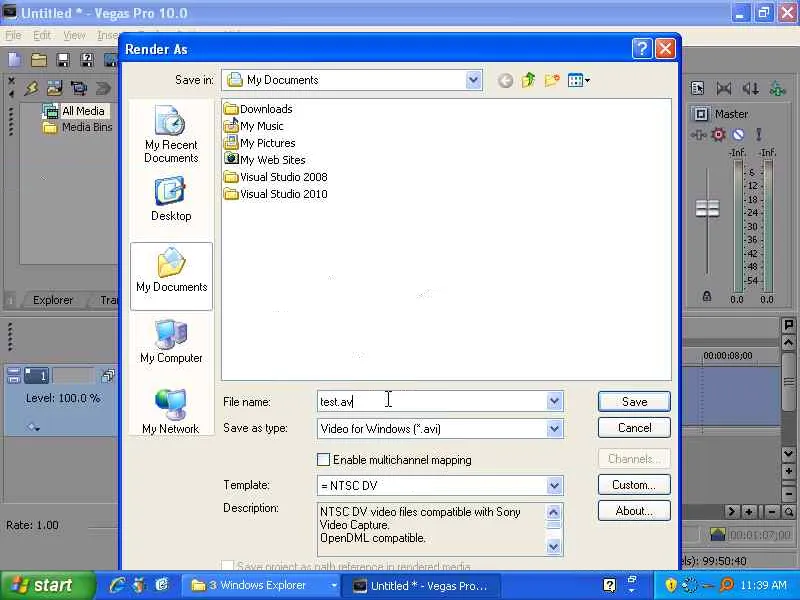
Task: Go up one folder level
Action: [528, 80]
